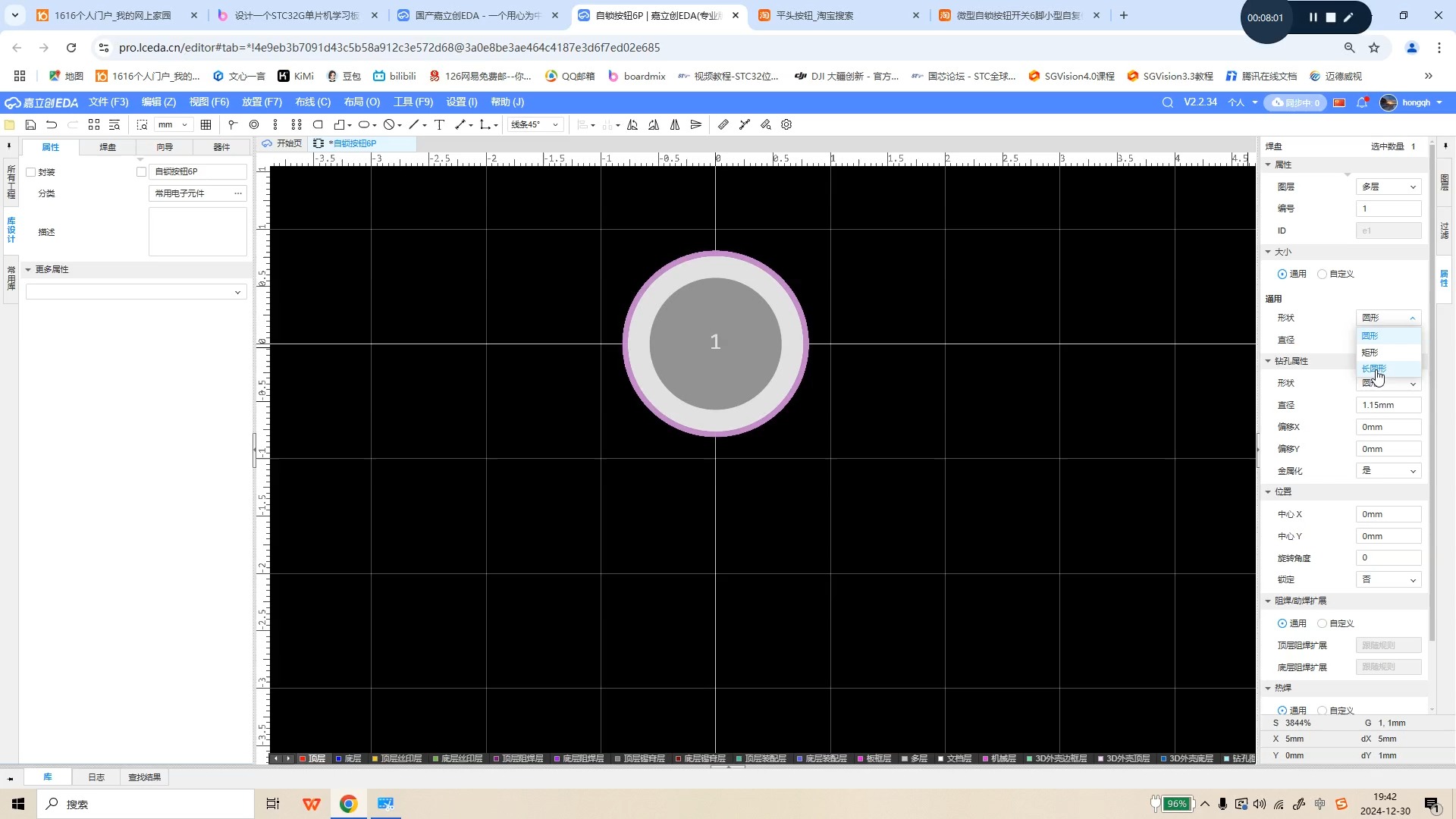The width and height of the screenshot is (1456, 819).
Task: Open the 金属化 dropdown
Action: pos(1388,471)
